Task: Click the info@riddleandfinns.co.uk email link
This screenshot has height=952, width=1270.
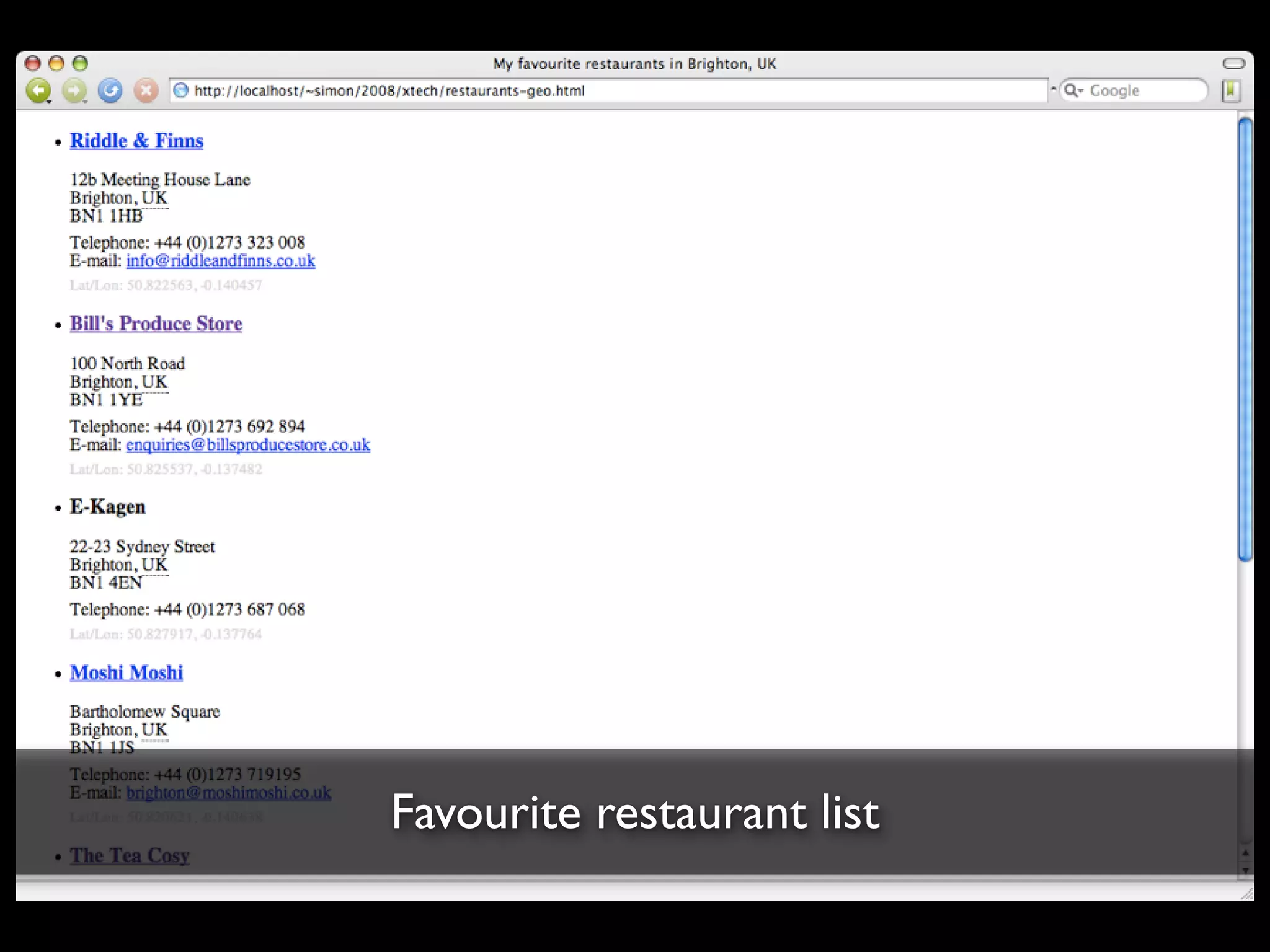Action: pos(221,261)
